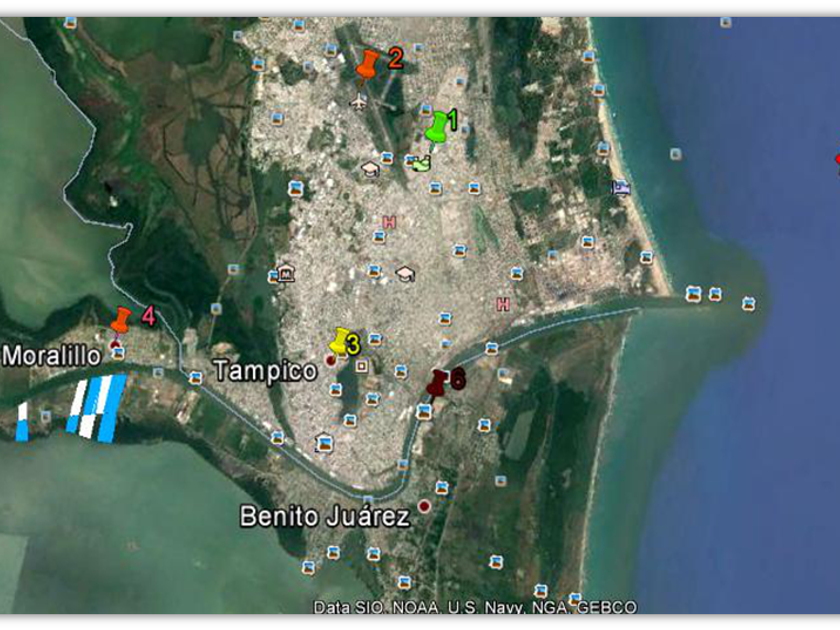This screenshot has height=630, width=840.
Task: Click the museum building icon above the Tampico label
Action: click(x=287, y=273)
